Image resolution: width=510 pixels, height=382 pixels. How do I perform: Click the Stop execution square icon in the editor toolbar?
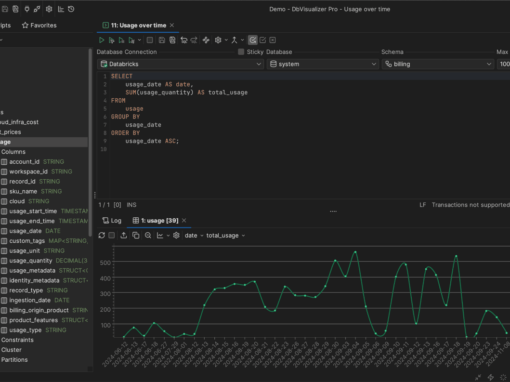point(150,40)
